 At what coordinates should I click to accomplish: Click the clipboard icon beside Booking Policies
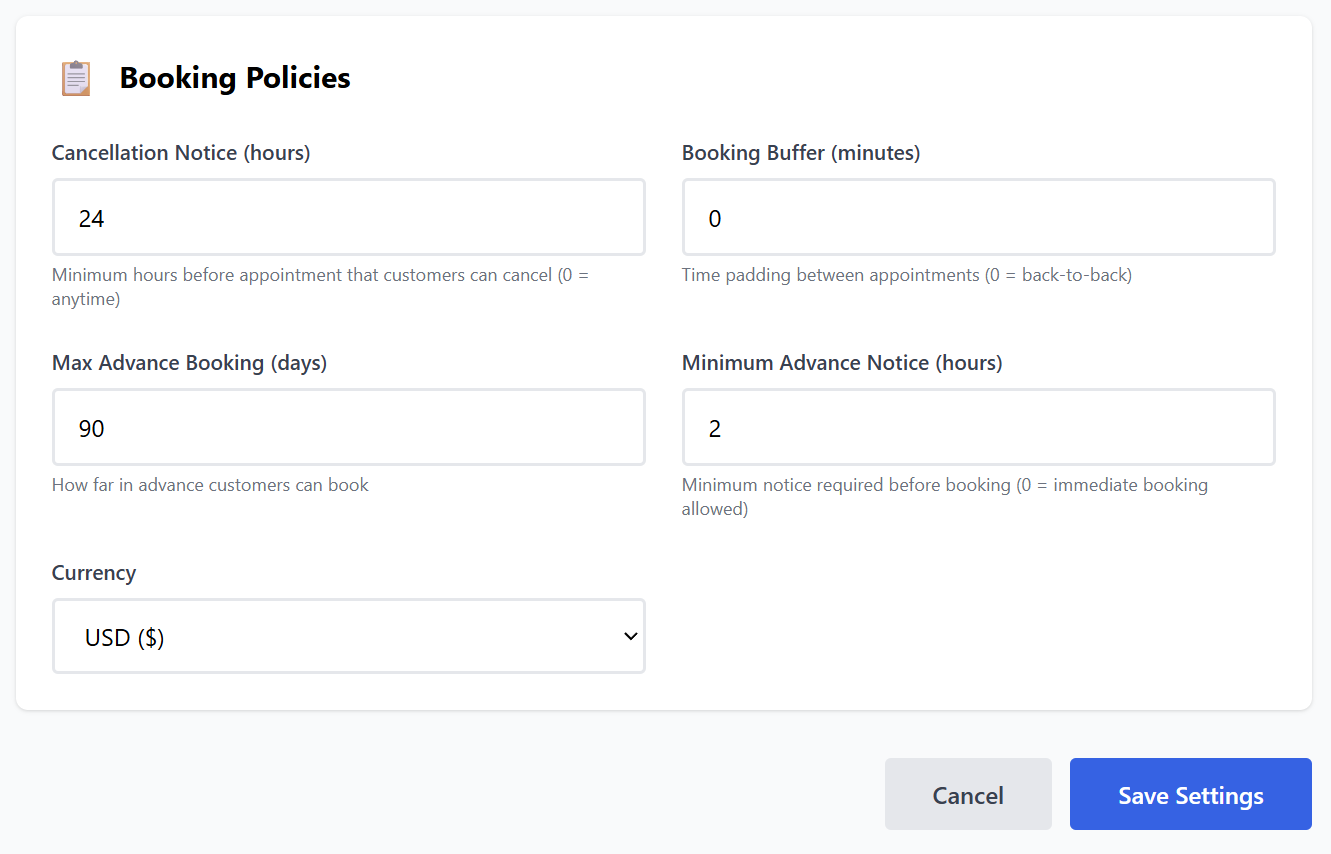[x=76, y=78]
